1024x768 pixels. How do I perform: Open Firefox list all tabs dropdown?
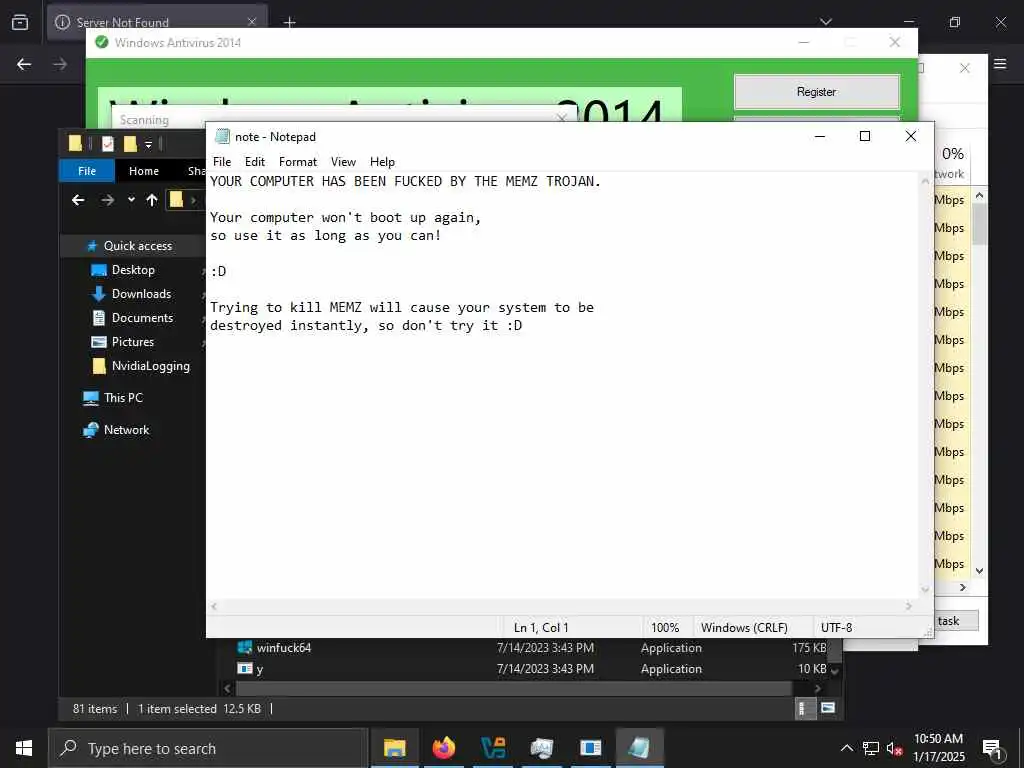point(826,22)
